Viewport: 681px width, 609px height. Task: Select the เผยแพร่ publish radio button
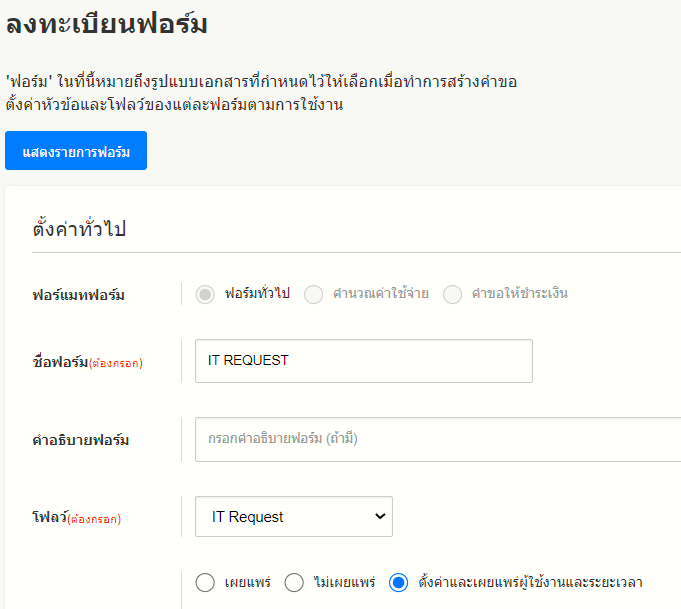click(x=206, y=582)
